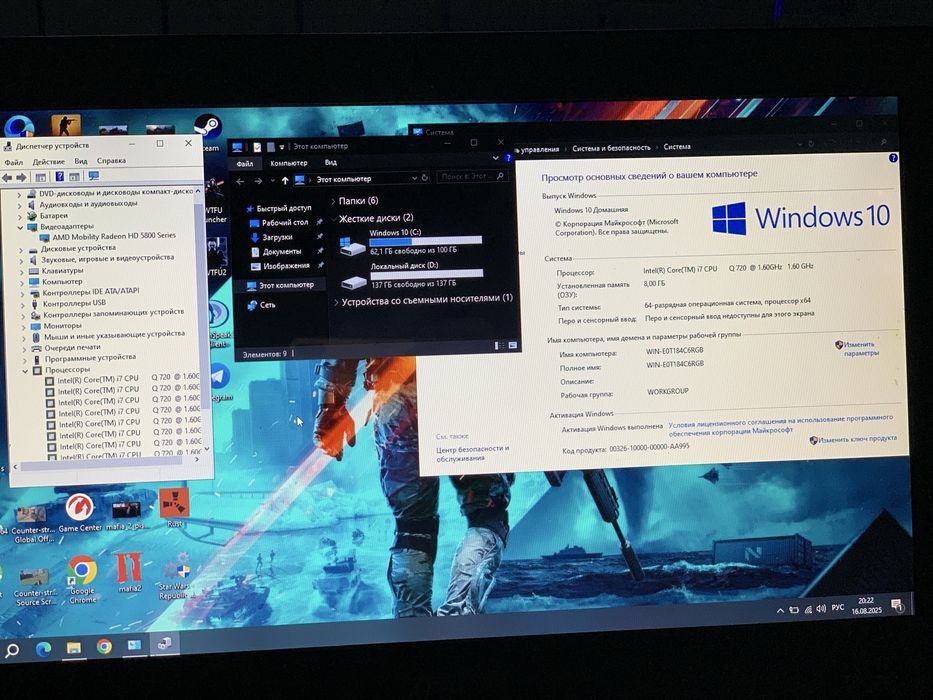Select Загрузки in Explorer sidebar
This screenshot has height=700, width=933.
click(x=273, y=238)
